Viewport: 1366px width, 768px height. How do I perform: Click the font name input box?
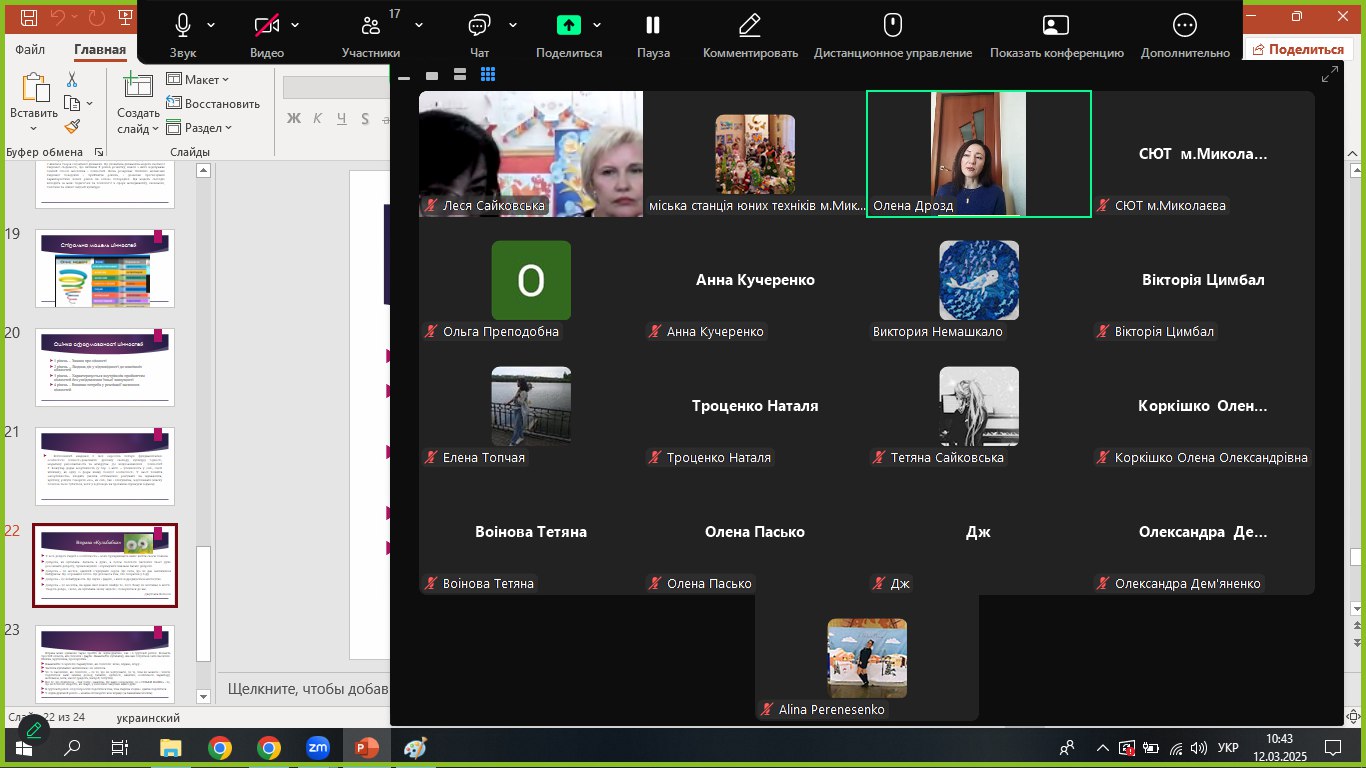(336, 88)
